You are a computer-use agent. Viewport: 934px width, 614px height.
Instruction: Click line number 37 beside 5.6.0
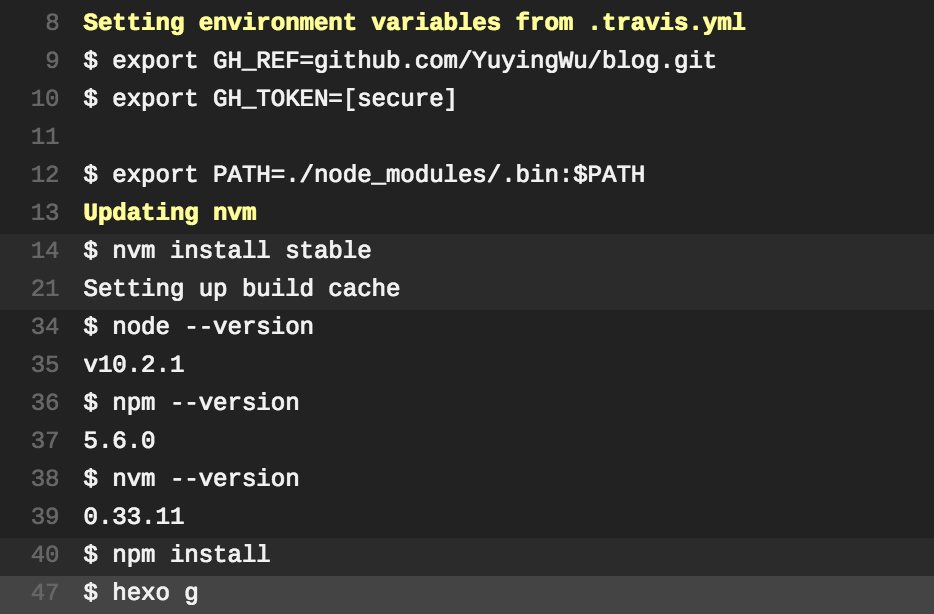45,441
